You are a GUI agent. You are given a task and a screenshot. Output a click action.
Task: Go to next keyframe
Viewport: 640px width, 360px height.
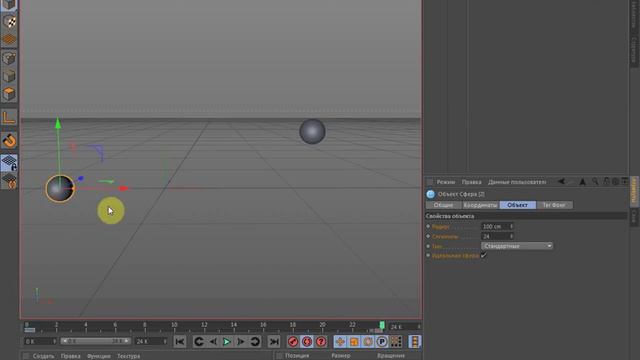255,342
